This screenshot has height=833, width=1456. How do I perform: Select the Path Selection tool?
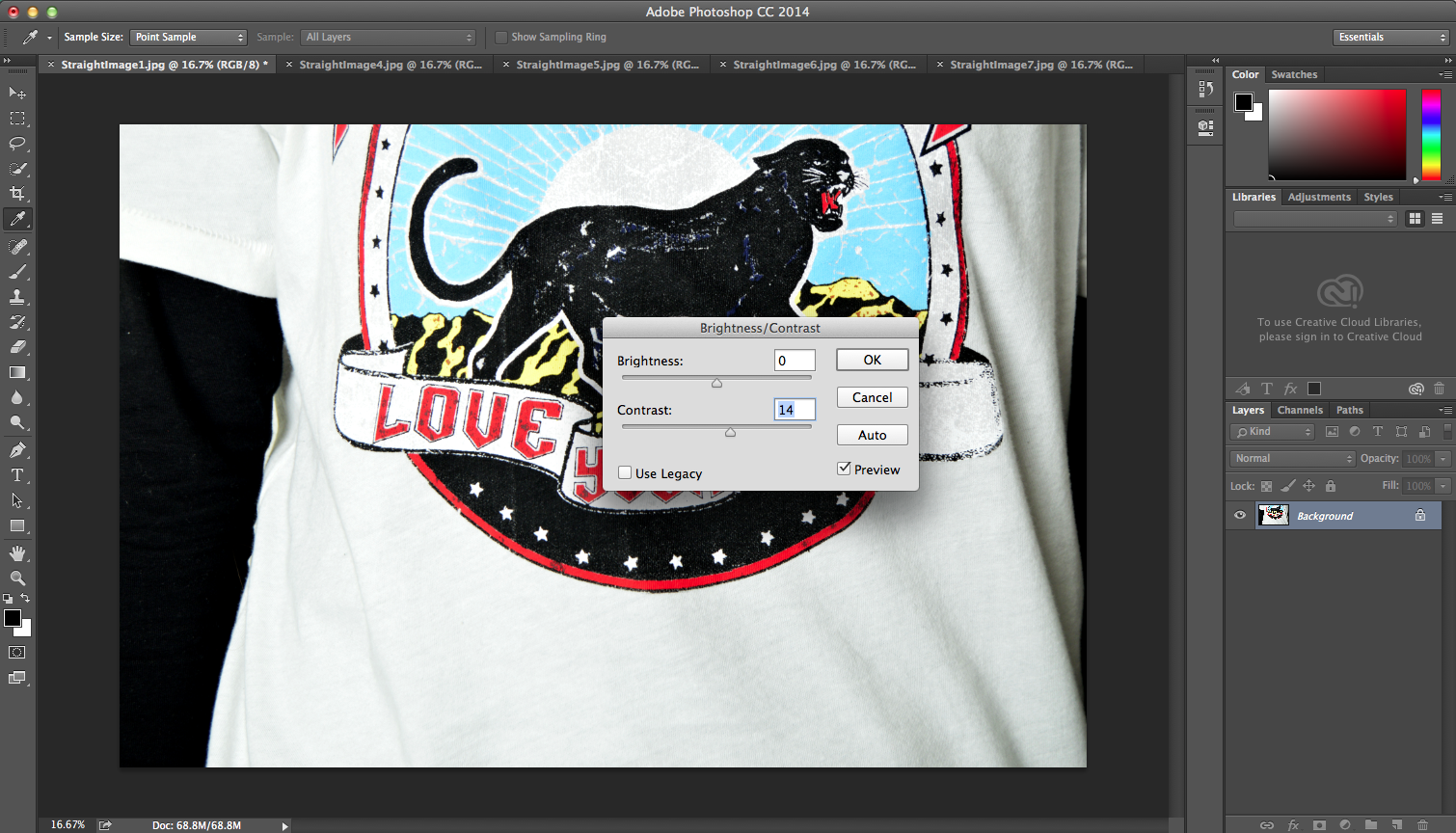(x=17, y=500)
